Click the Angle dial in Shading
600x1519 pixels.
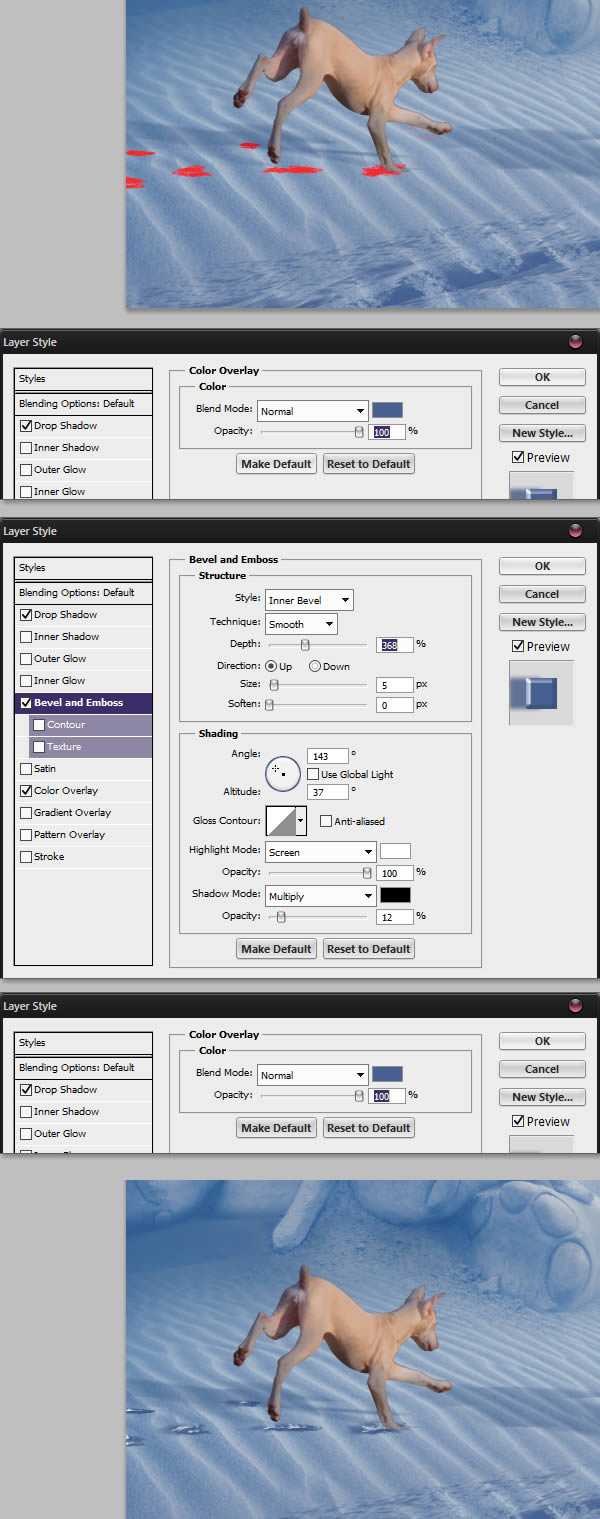pos(282,772)
